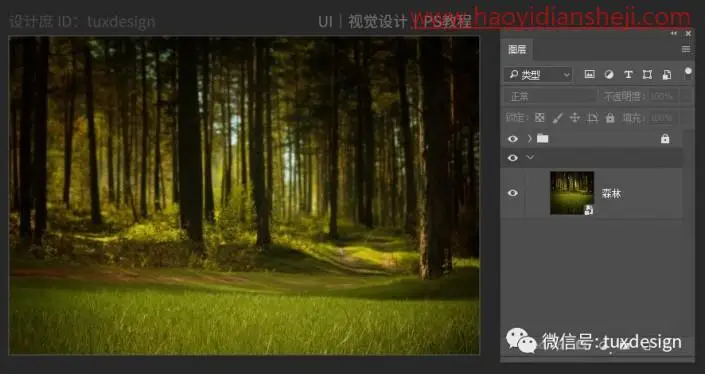Open the Layers panel hamburger menu
Viewport: 705px width, 374px height.
pos(686,49)
